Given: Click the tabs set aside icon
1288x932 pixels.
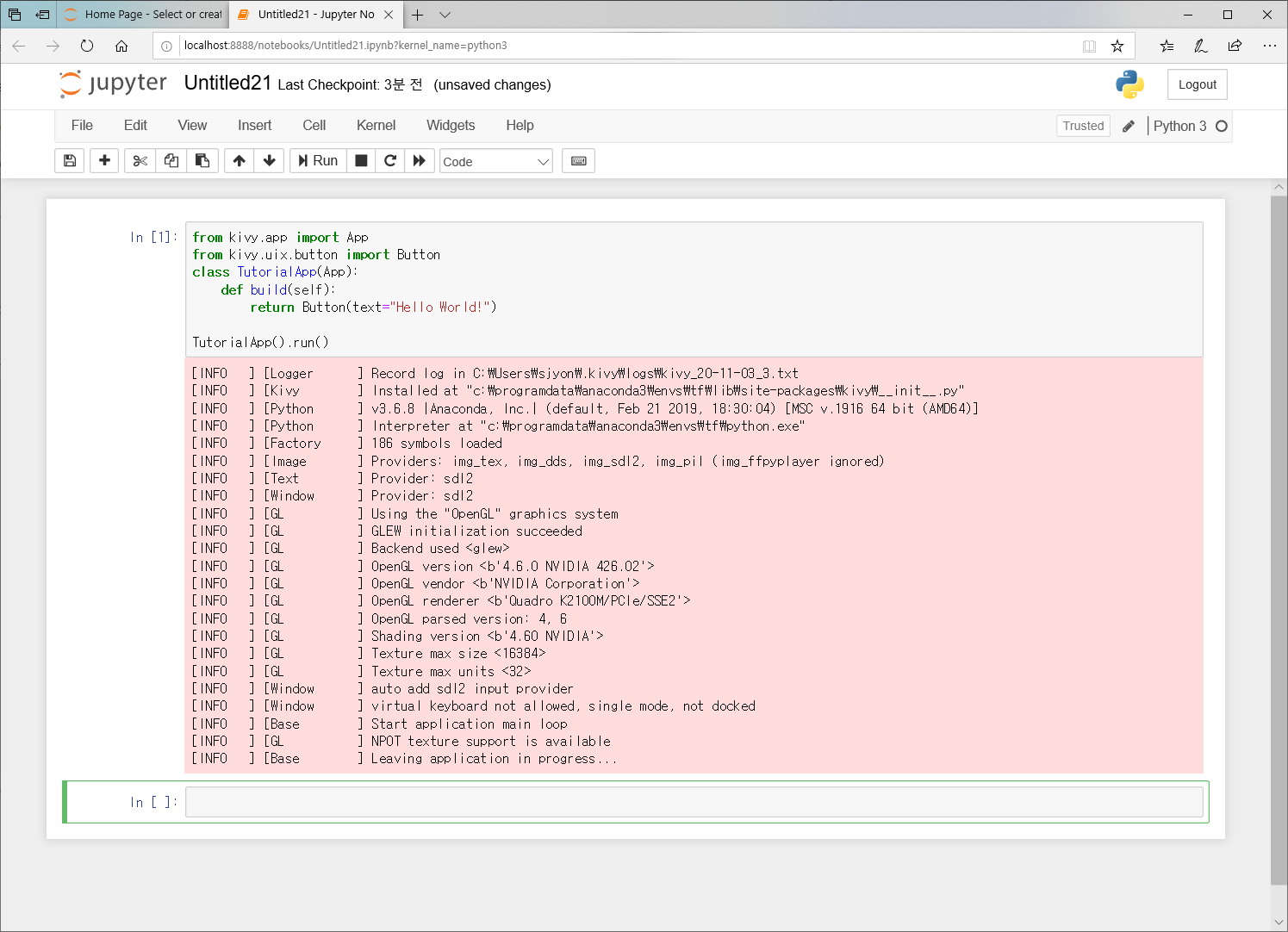Looking at the screenshot, I should coord(15,15).
